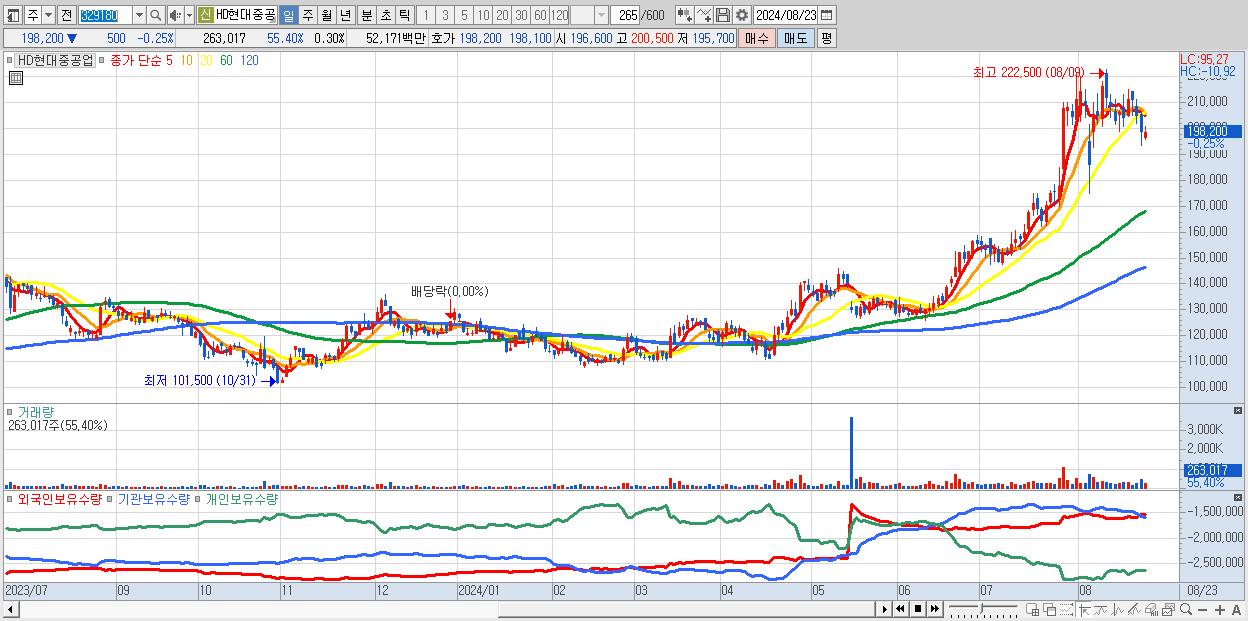The width and height of the screenshot is (1248, 621).
Task: Click the 외국인보유수량 indicator label
Action: pyautogui.click(x=60, y=498)
